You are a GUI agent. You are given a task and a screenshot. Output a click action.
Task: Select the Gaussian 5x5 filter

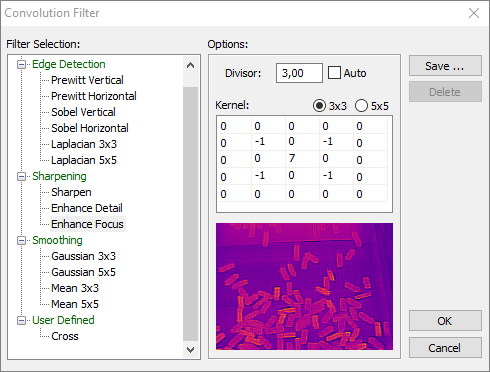pos(83,272)
